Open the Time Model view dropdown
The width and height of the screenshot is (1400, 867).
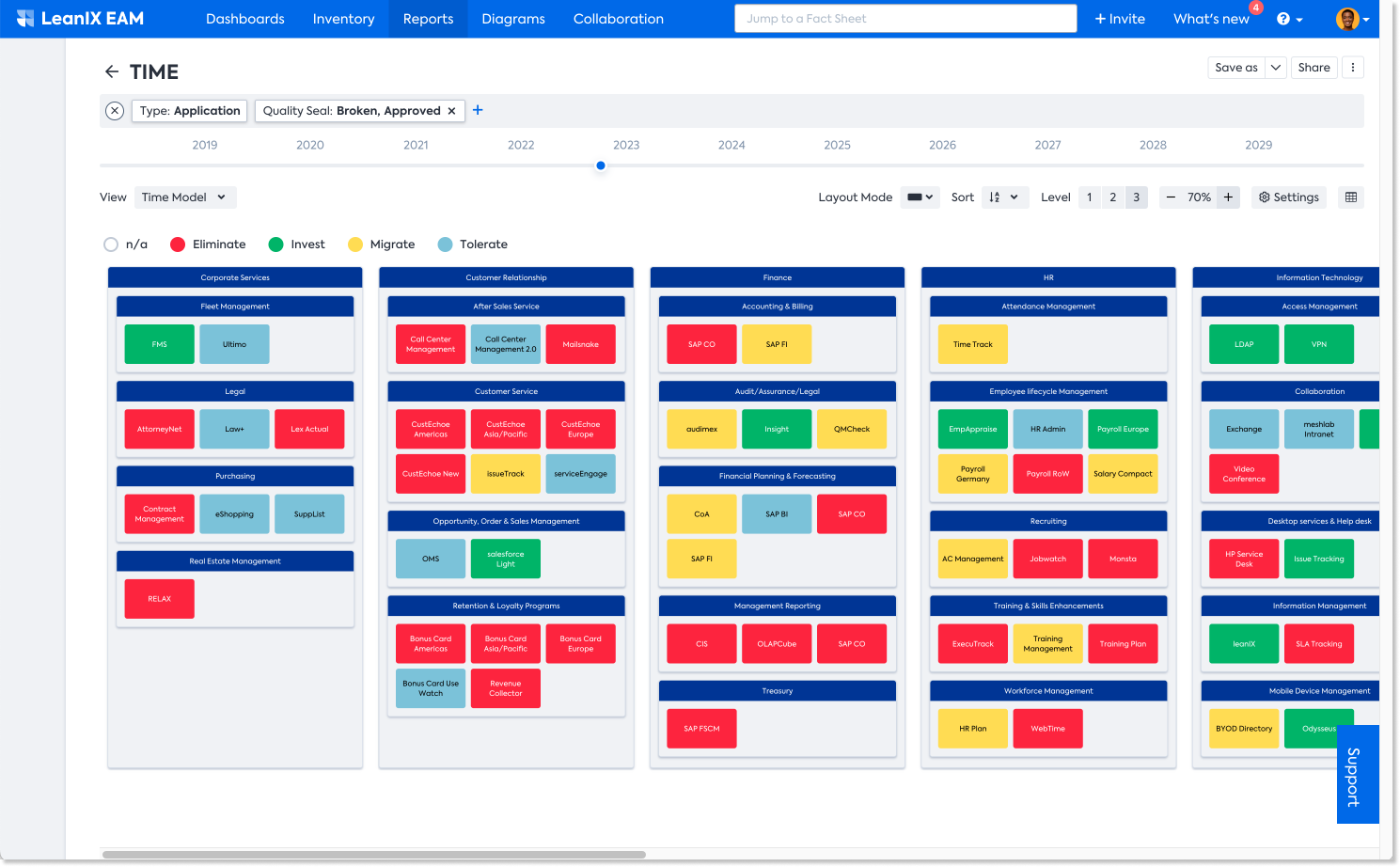coord(185,197)
